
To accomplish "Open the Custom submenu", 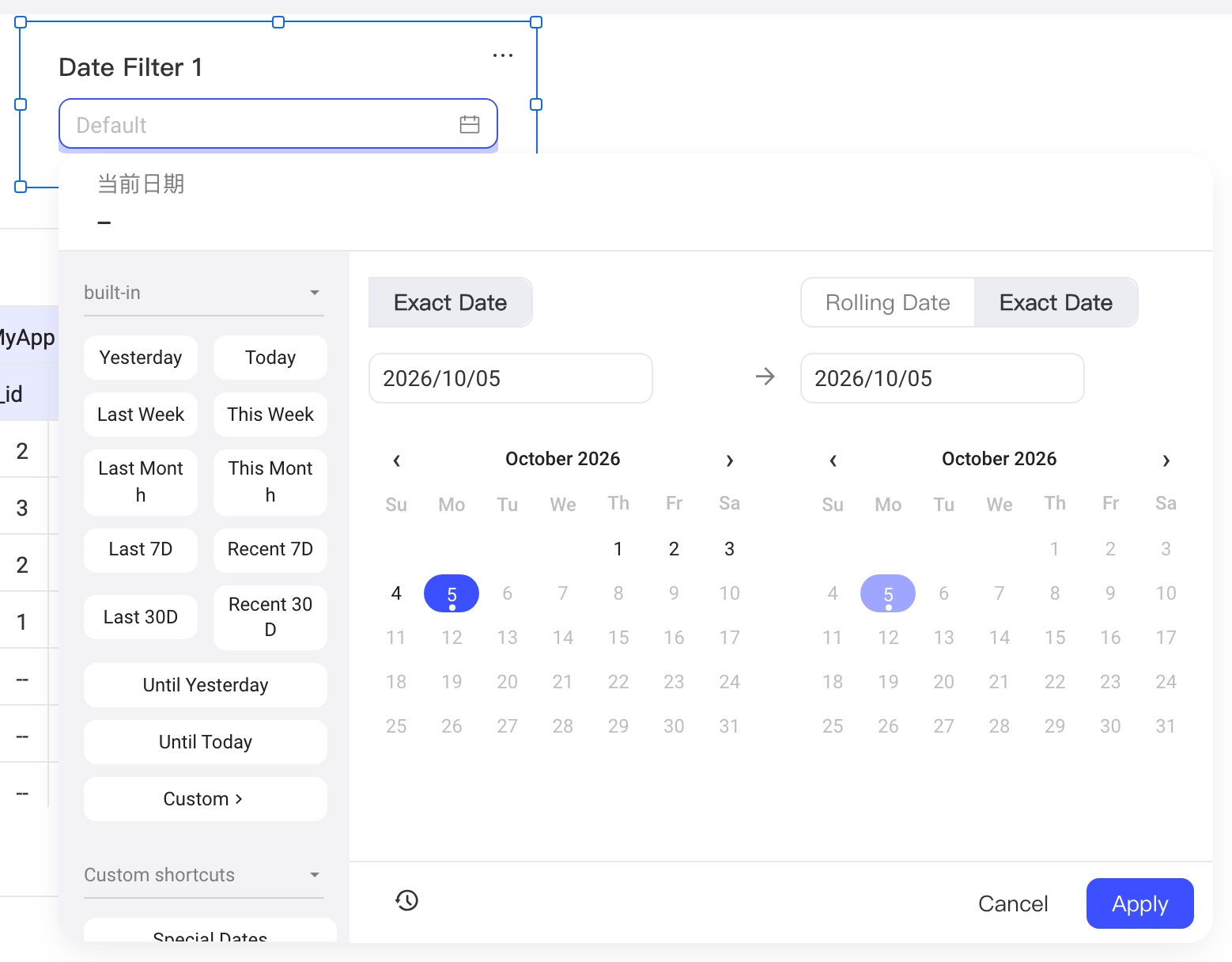I will pos(206,799).
